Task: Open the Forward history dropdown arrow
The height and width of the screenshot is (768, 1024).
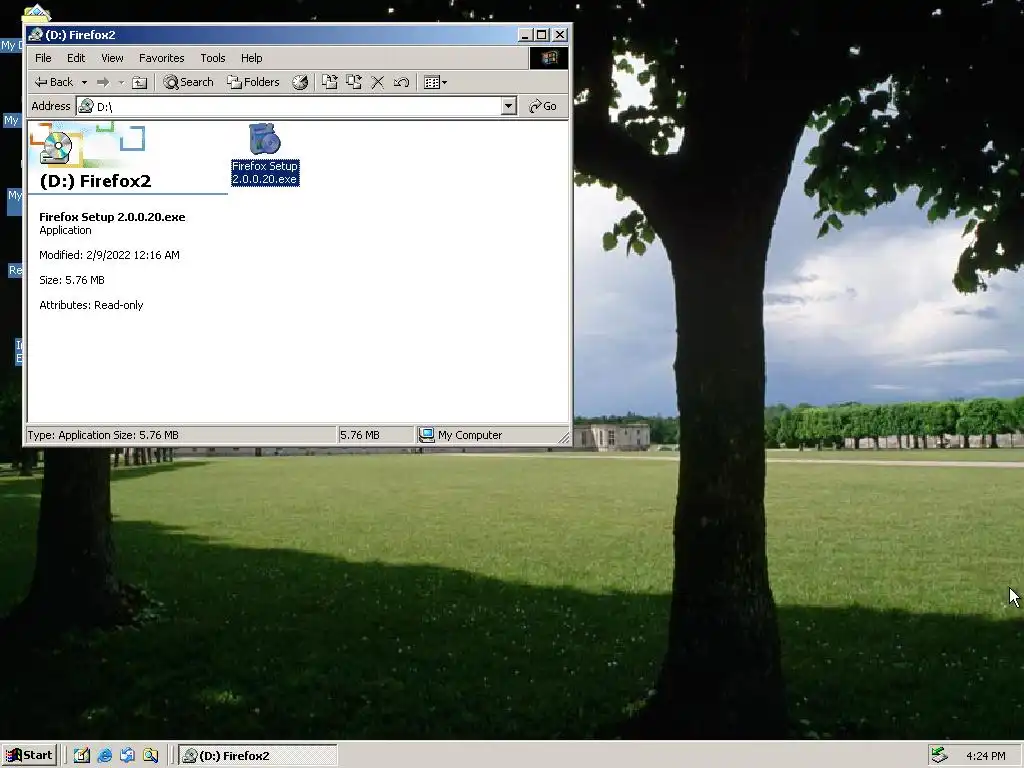Action: tap(121, 82)
